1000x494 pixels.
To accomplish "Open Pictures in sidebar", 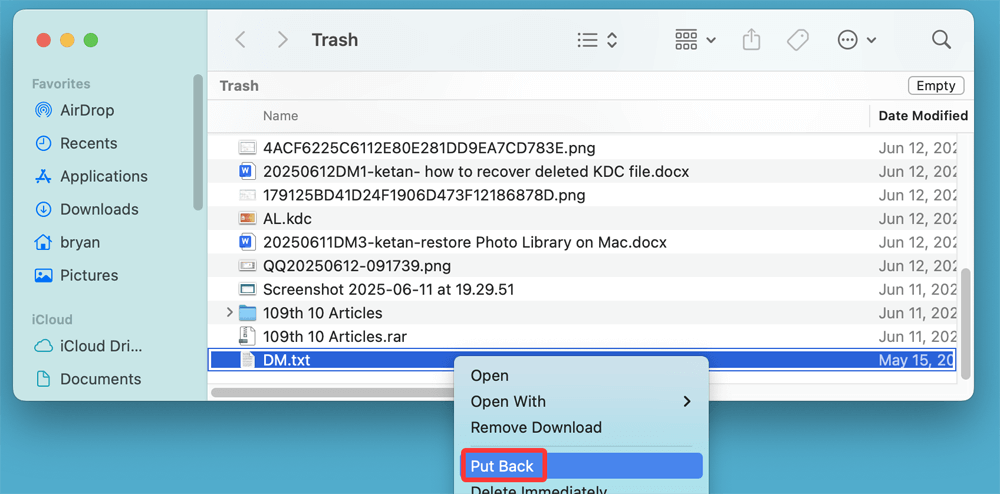I will click(76, 275).
